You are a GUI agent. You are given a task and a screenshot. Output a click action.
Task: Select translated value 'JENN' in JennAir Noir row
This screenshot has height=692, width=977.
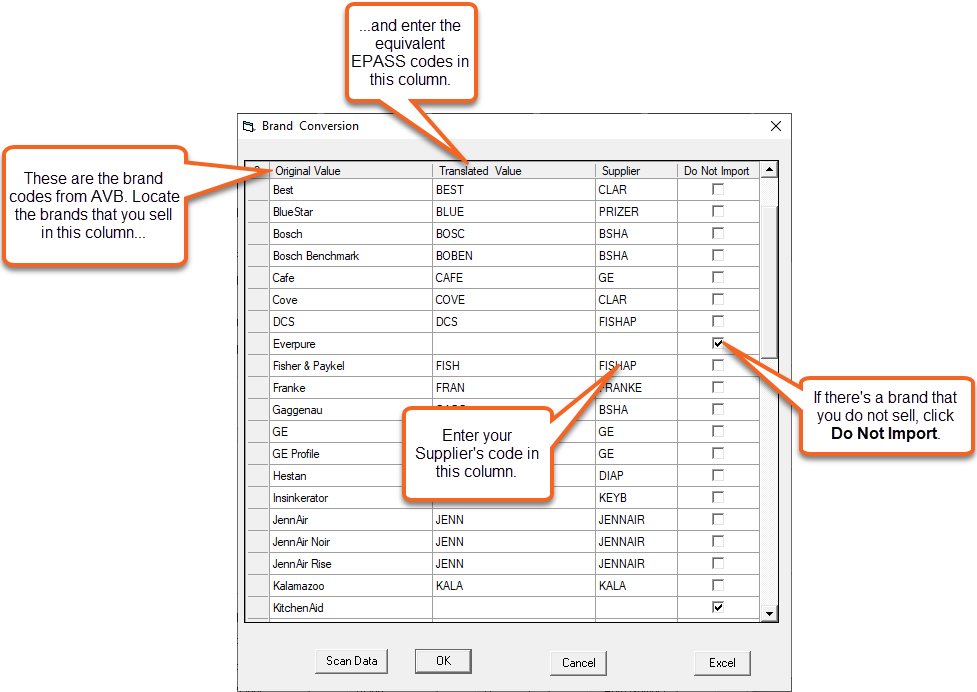(x=513, y=542)
